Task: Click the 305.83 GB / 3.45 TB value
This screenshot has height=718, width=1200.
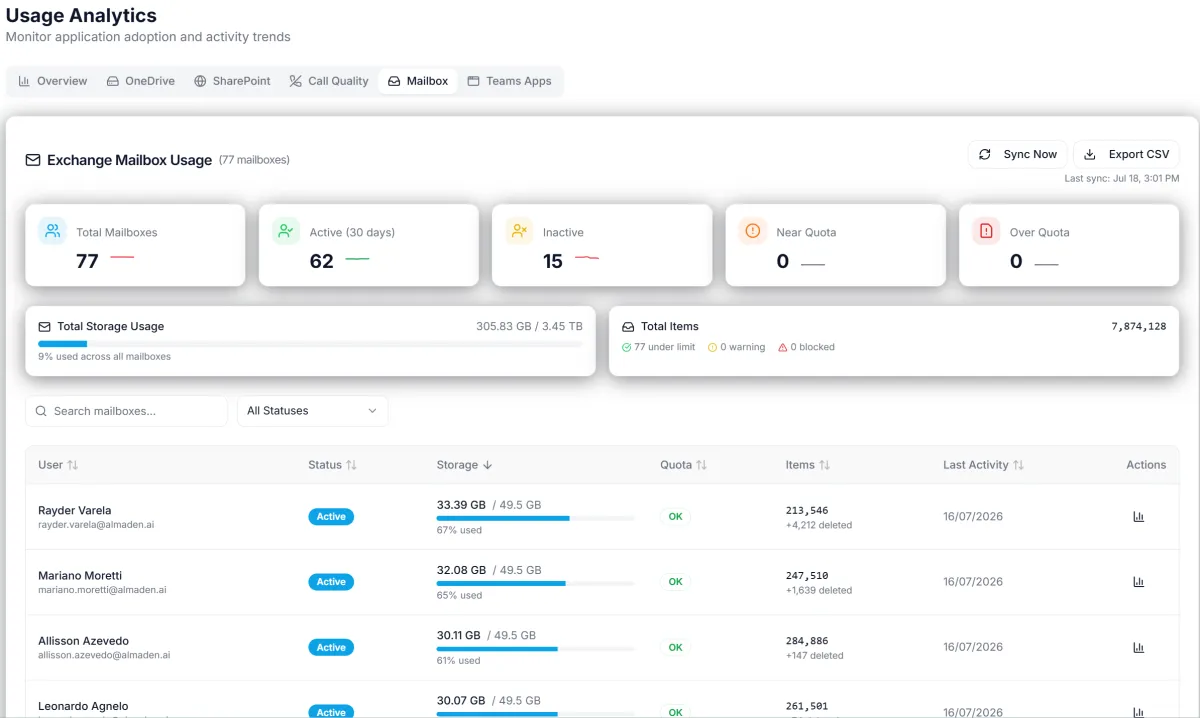Action: pos(529,326)
